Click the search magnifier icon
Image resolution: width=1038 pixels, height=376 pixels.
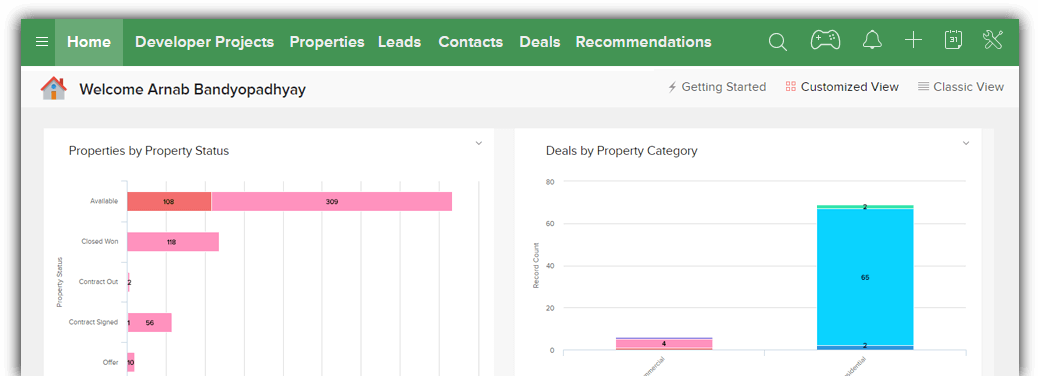778,42
